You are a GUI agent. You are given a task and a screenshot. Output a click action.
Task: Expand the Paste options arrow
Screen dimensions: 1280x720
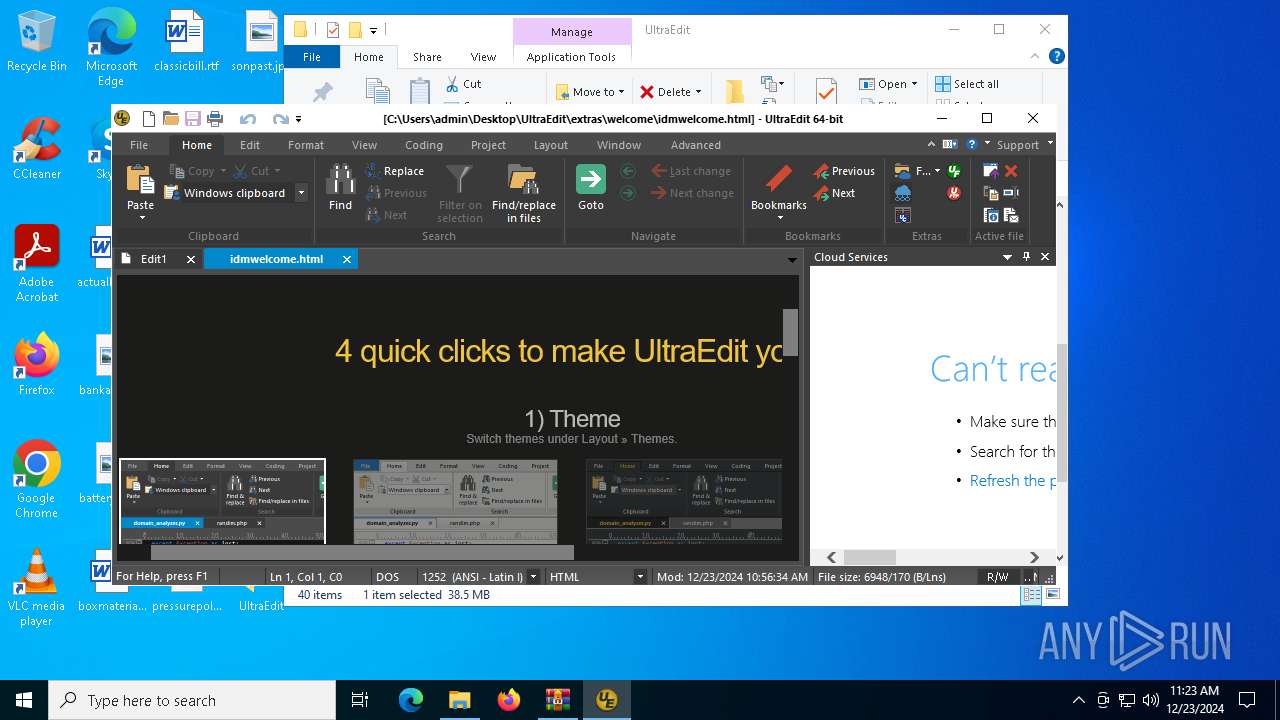141,218
